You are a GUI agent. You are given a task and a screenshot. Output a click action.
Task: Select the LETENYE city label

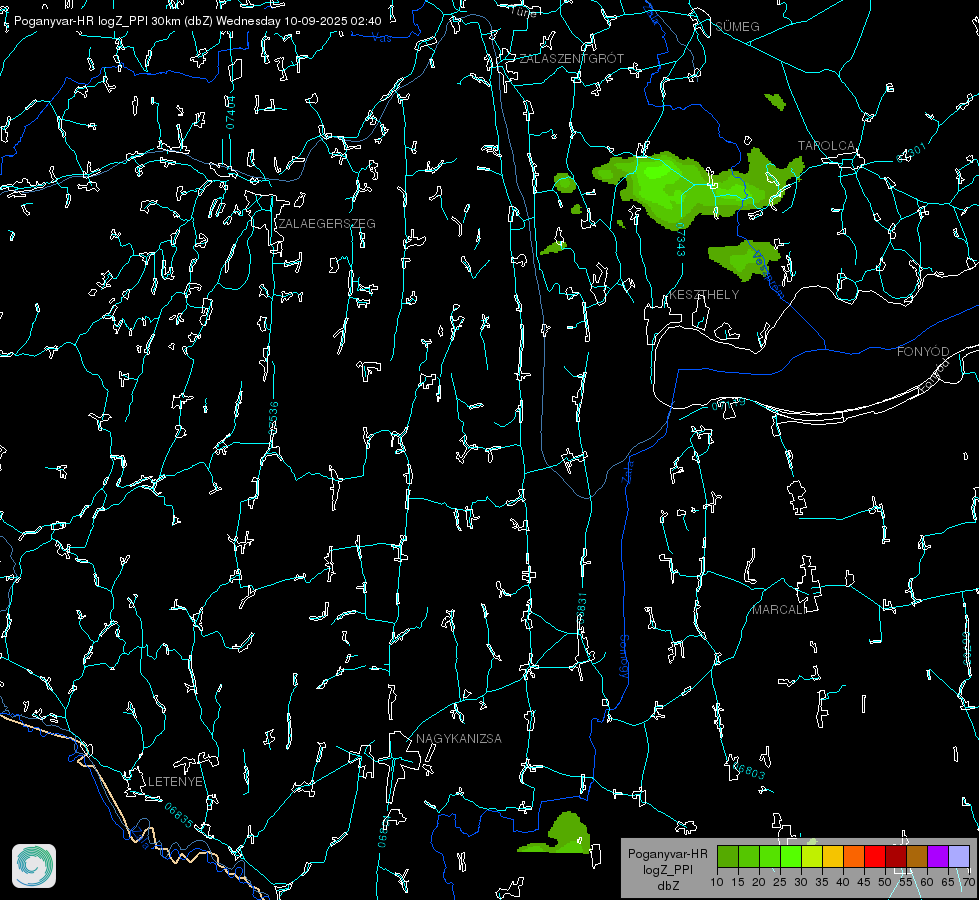point(175,782)
